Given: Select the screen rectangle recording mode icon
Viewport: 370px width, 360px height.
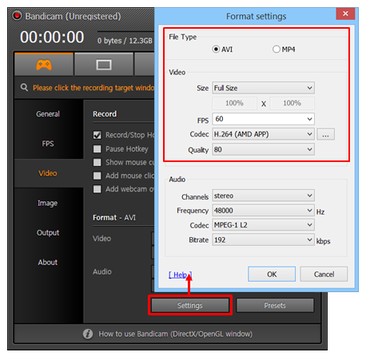Looking at the screenshot, I should 104,65.
